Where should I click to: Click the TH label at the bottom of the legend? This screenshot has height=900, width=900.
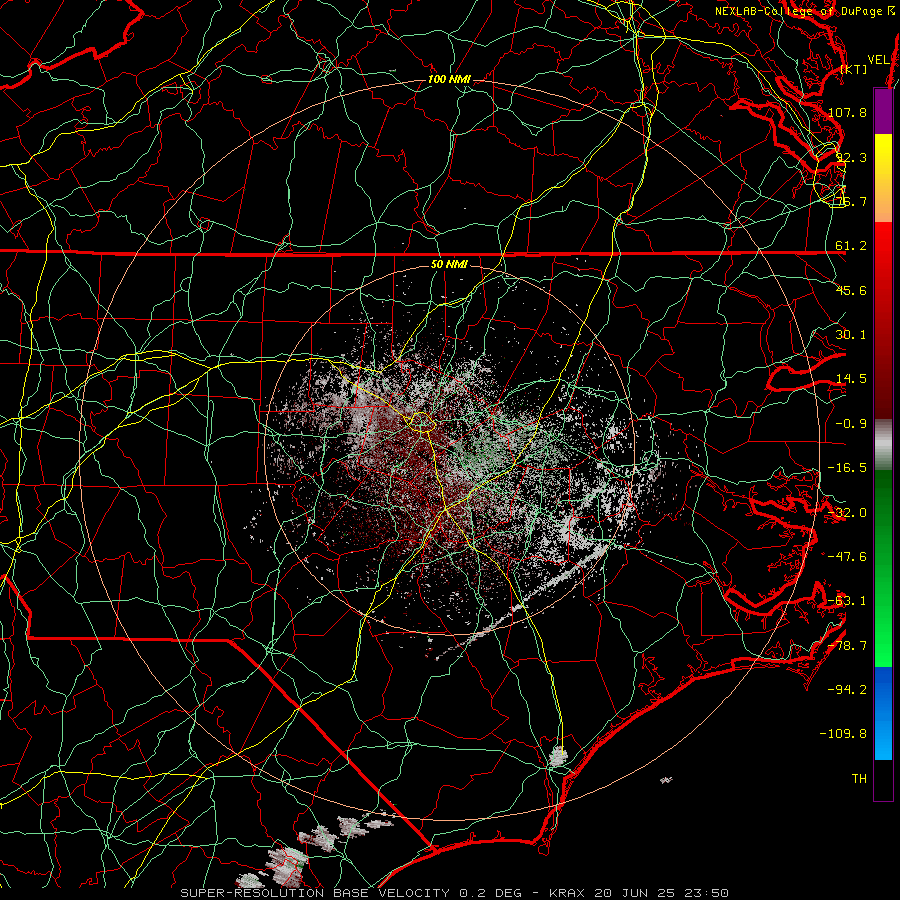(x=859, y=779)
